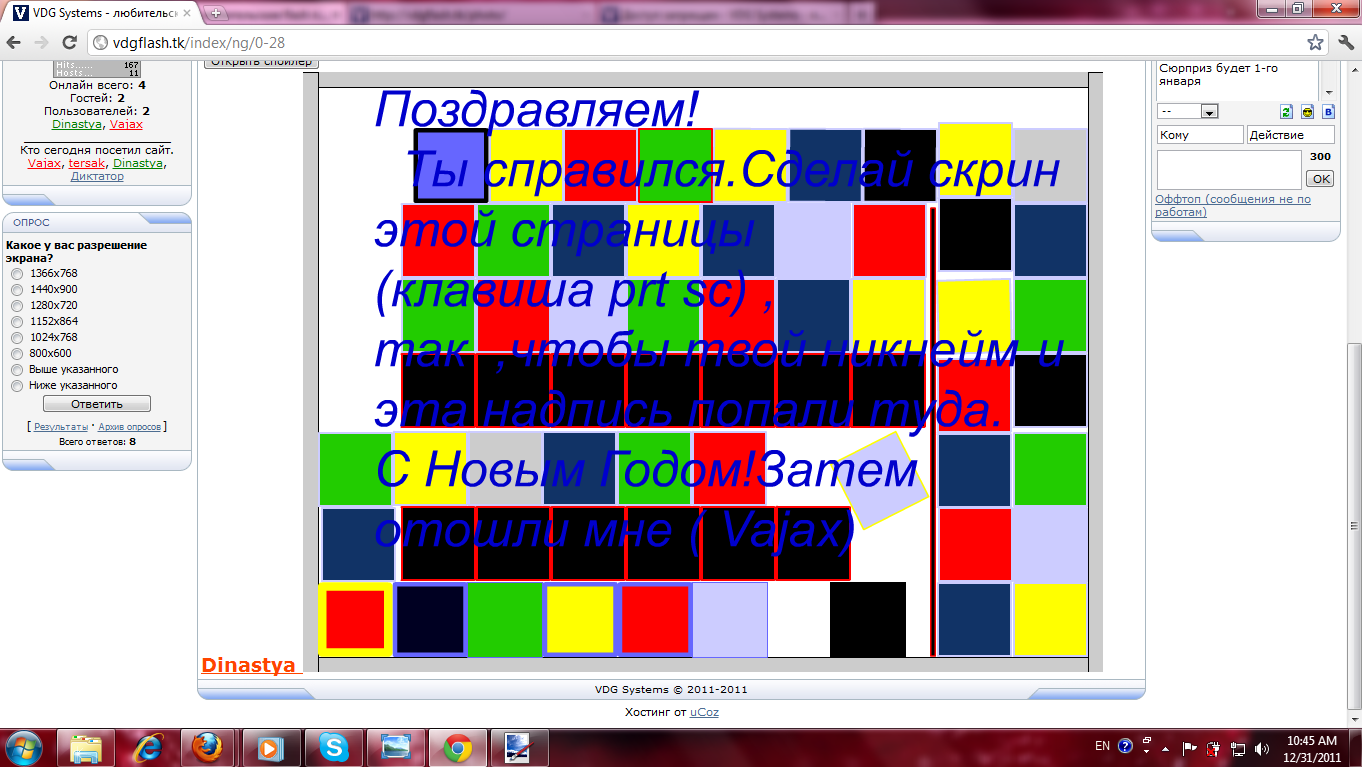
Task: Open Skype from the taskbar
Action: click(334, 747)
